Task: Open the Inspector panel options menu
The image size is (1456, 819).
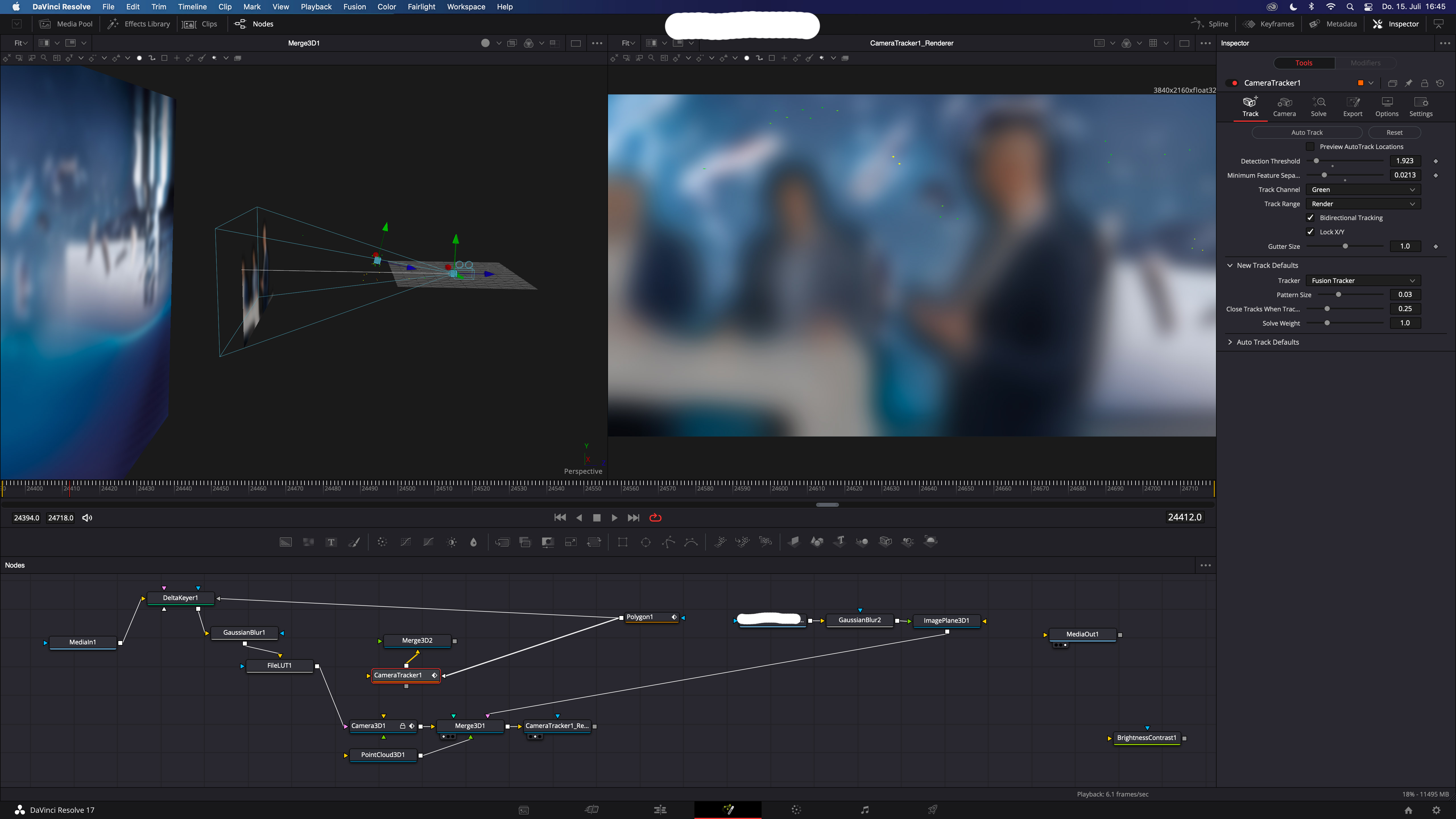Action: click(1445, 43)
